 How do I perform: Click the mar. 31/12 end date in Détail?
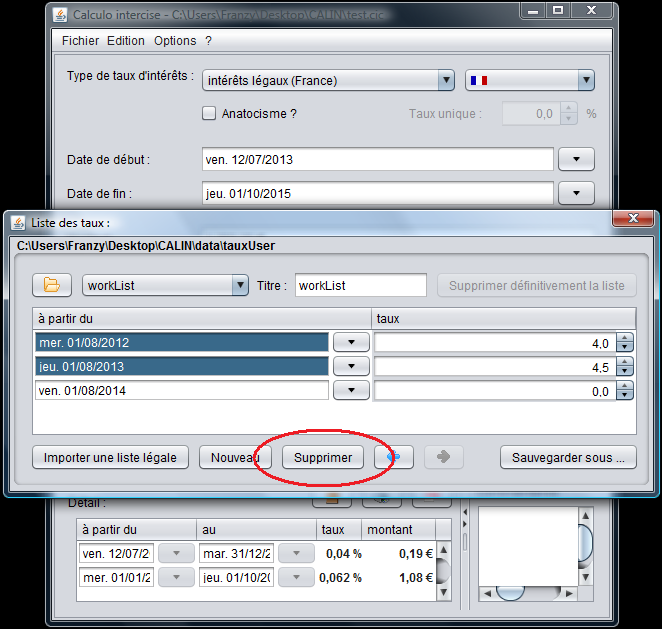click(236, 553)
